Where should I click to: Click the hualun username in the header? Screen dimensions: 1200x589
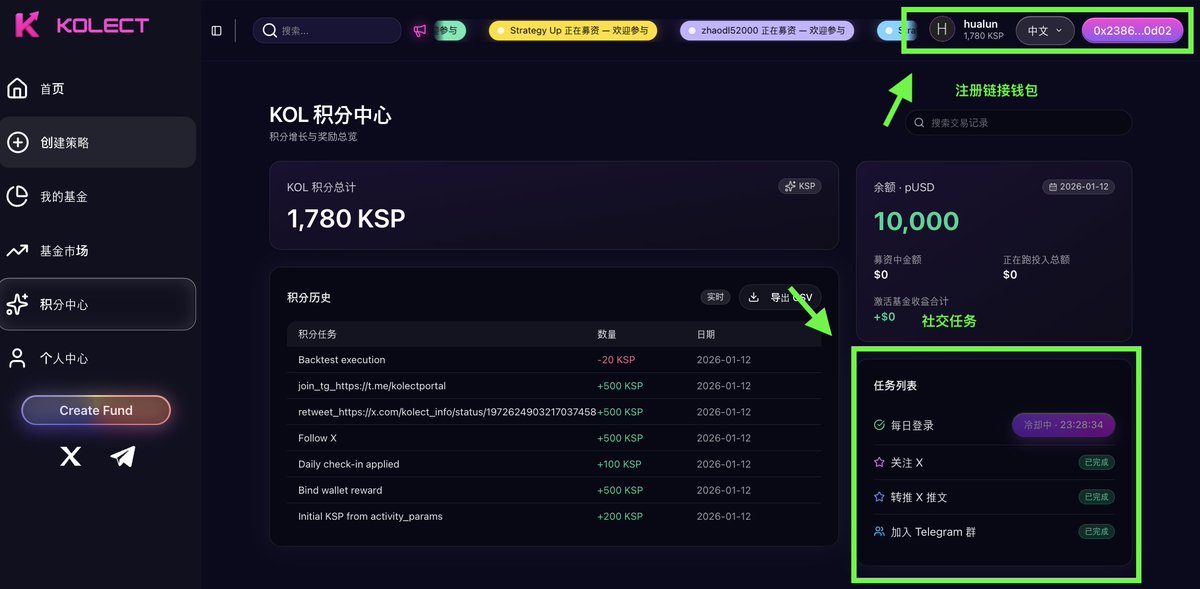(x=980, y=24)
